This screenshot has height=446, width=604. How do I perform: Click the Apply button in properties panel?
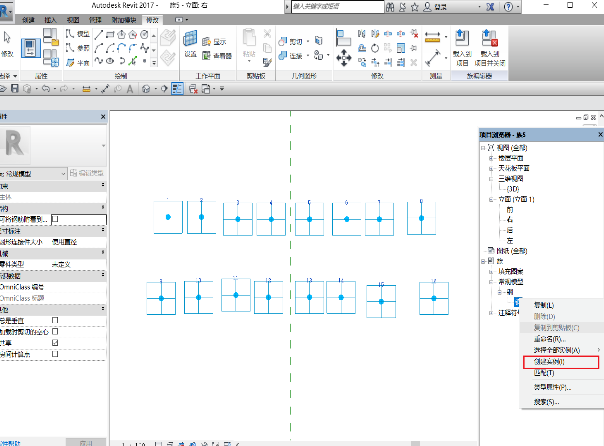(85, 442)
